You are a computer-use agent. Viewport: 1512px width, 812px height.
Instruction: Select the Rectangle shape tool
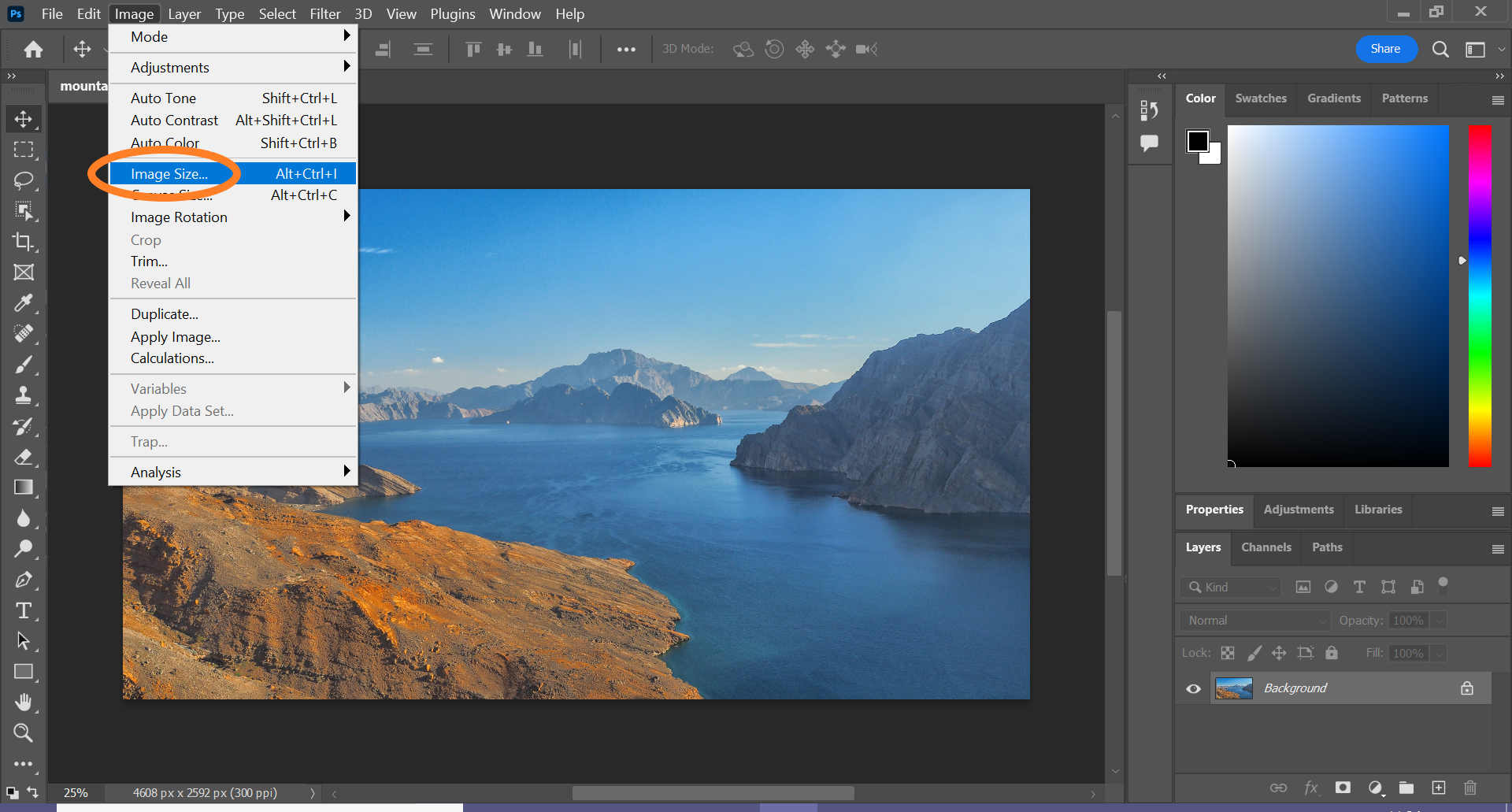pos(24,672)
